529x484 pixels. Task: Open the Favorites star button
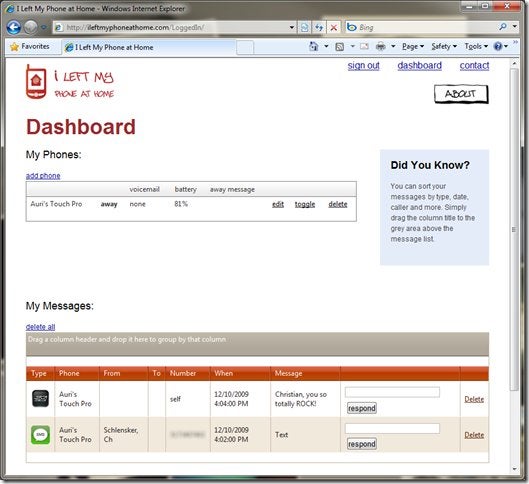[x=30, y=47]
